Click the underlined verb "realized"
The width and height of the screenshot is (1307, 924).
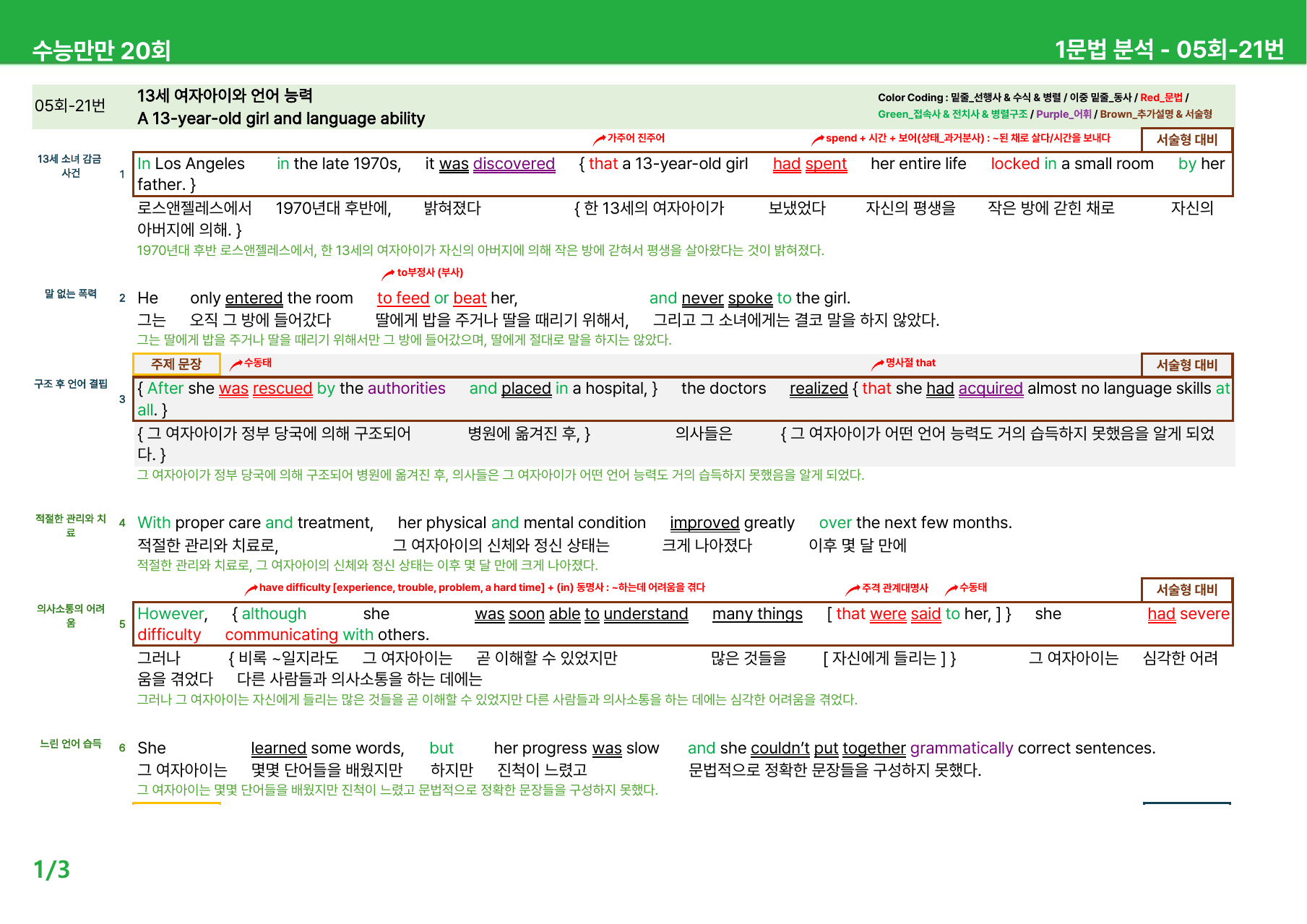pos(819,389)
